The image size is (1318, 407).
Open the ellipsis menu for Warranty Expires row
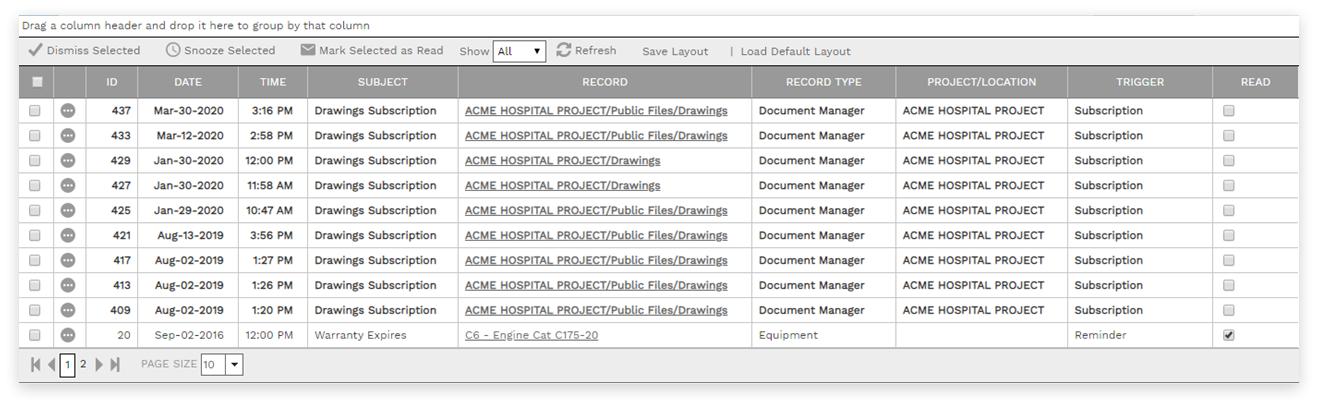[x=68, y=335]
